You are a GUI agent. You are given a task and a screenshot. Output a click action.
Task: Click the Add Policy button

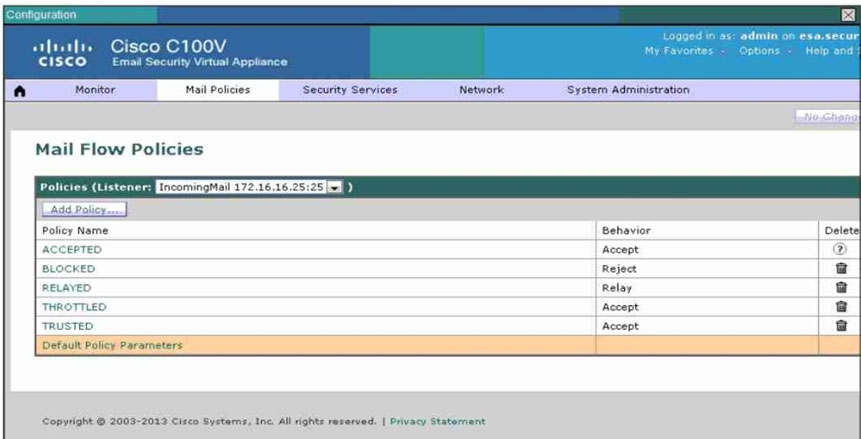click(x=85, y=209)
